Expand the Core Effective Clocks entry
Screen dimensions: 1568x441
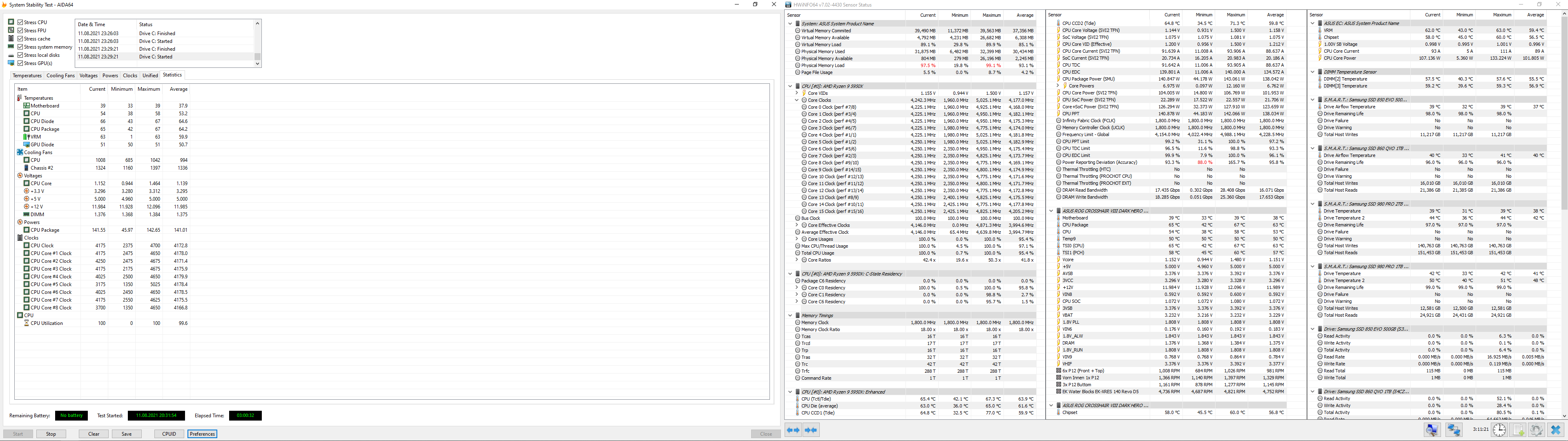[796, 225]
